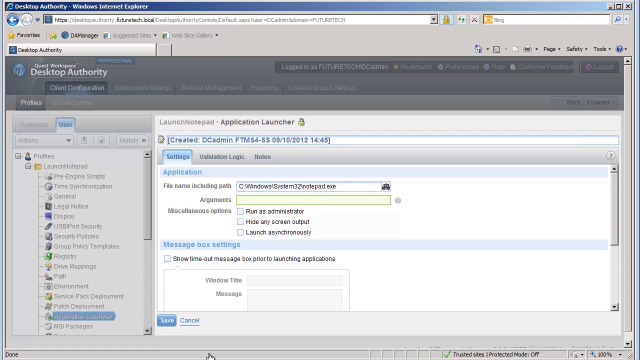Click the Created description text field

coord(393,140)
